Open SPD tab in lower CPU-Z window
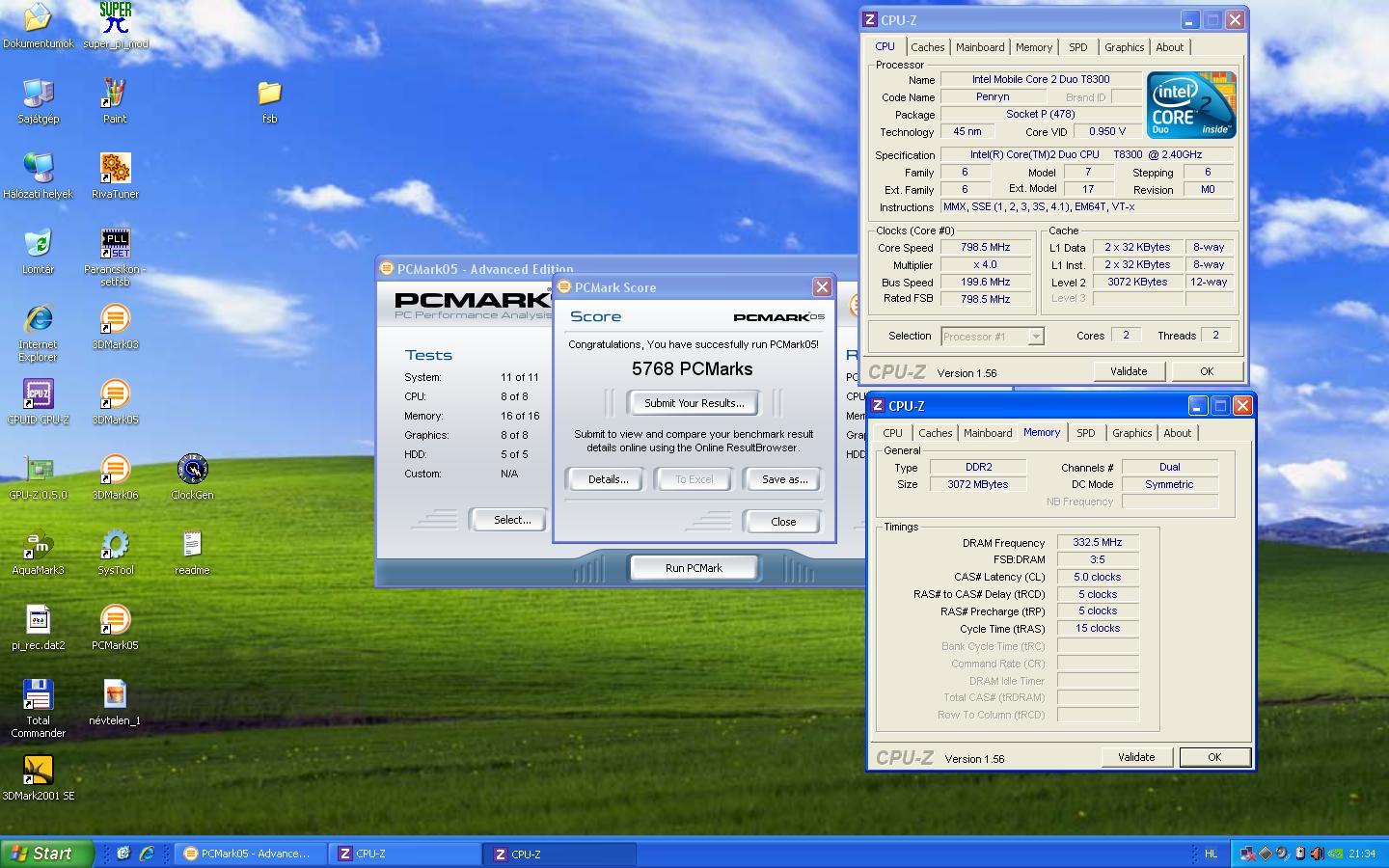This screenshot has height=868, width=1389. (1085, 433)
